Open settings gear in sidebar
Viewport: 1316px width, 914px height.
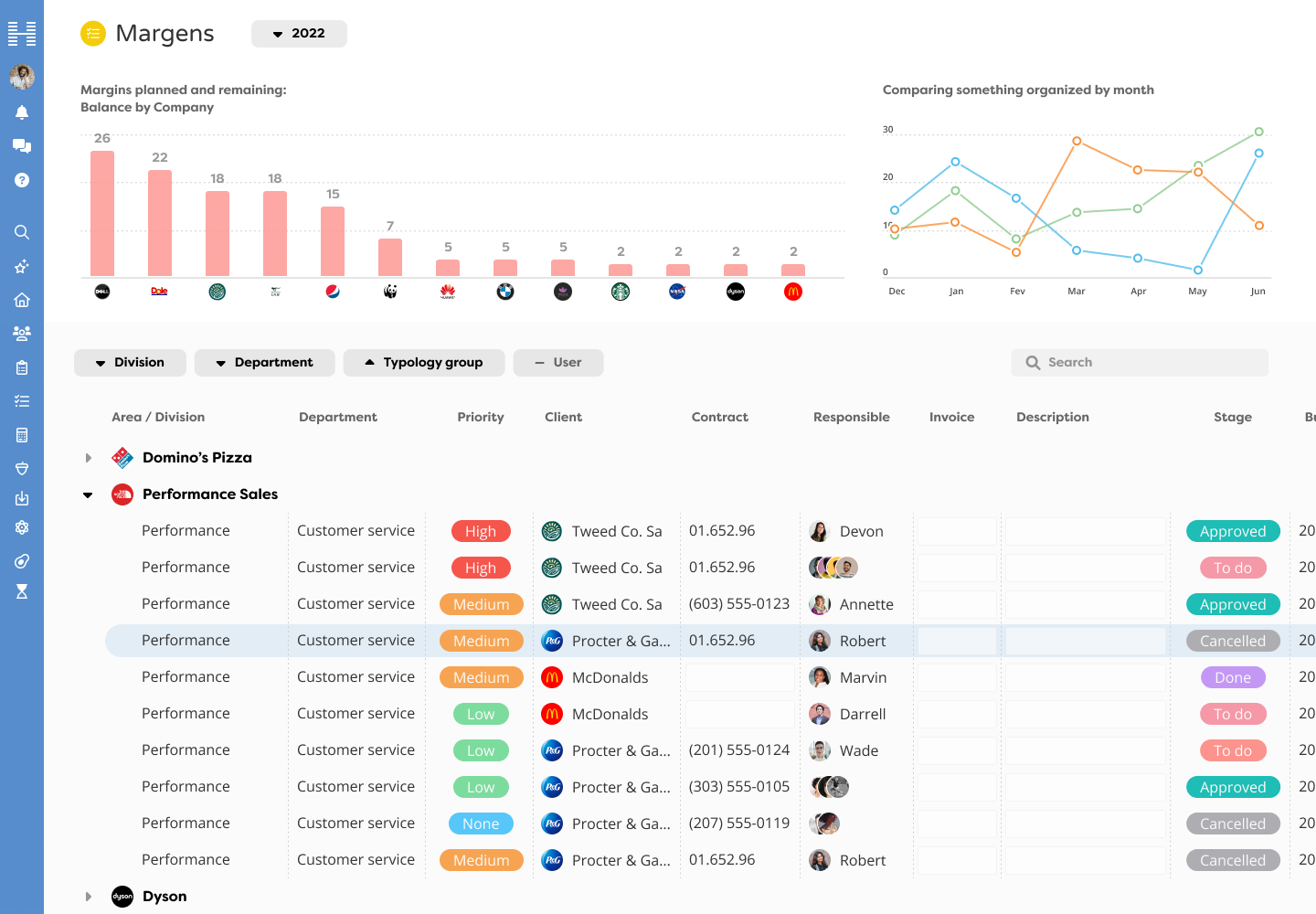[22, 527]
